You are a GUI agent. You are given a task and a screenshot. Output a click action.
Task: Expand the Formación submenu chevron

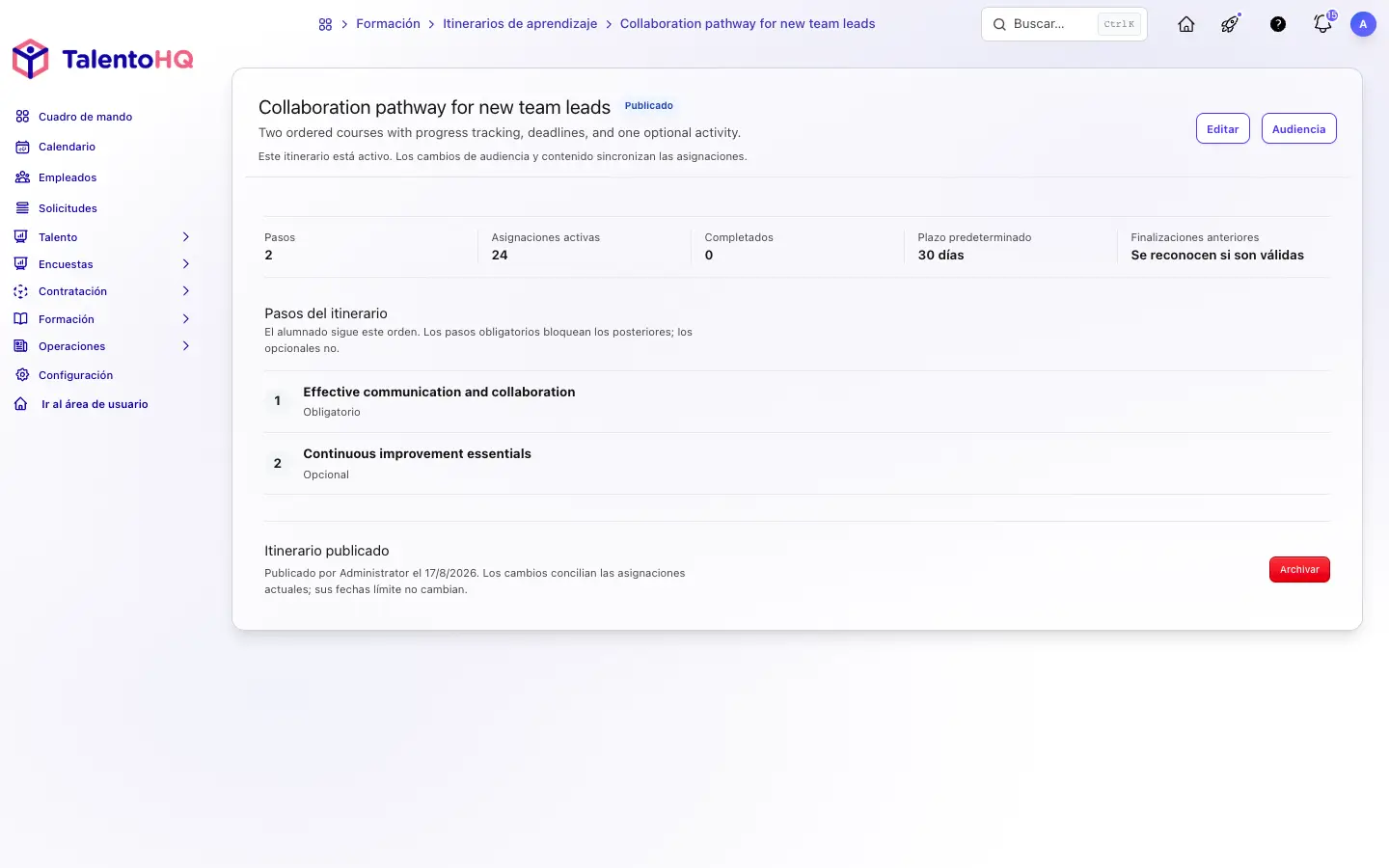pos(186,319)
